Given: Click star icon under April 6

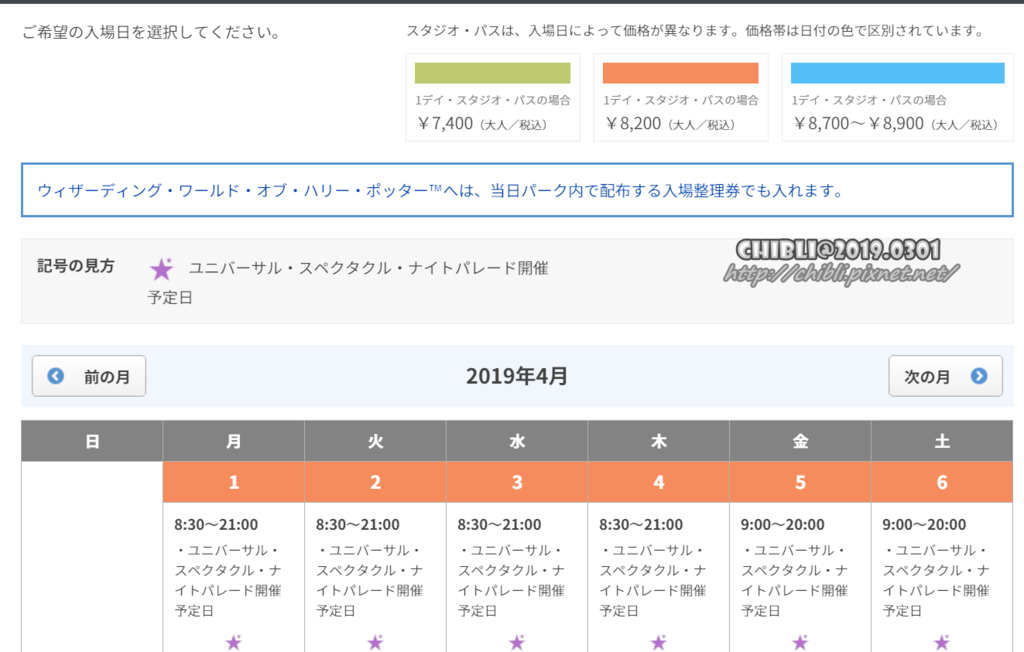Looking at the screenshot, I should pyautogui.click(x=942, y=642).
